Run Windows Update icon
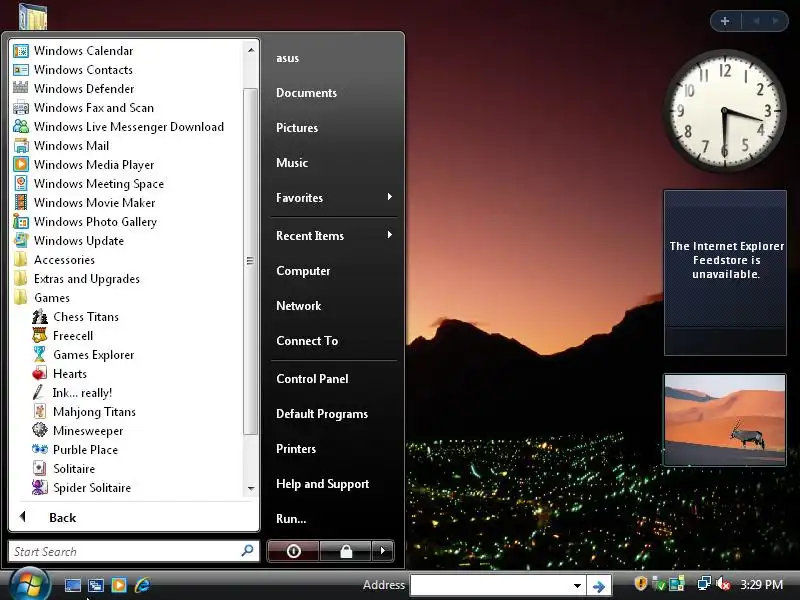Image resolution: width=800 pixels, height=600 pixels. pos(21,240)
